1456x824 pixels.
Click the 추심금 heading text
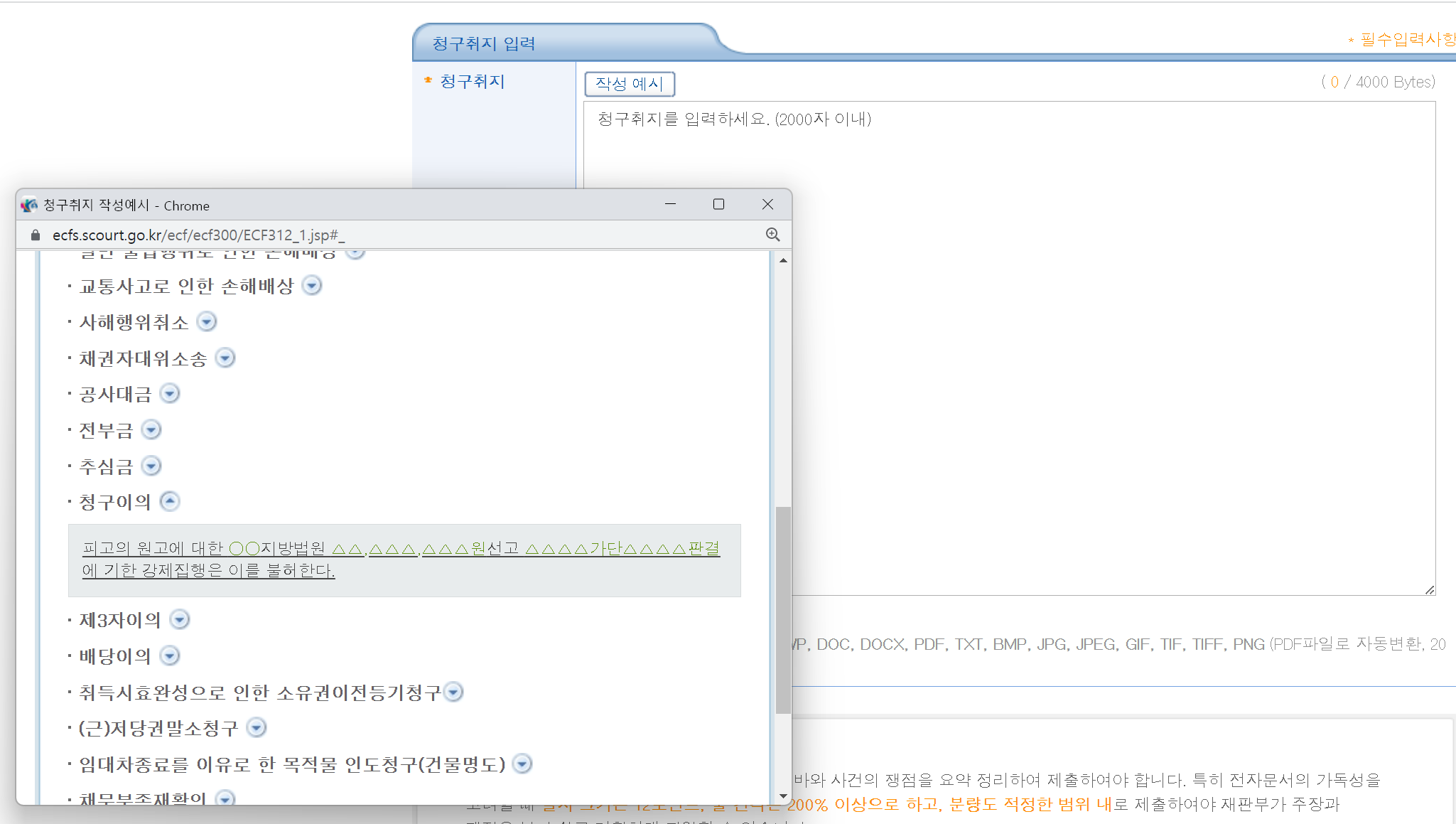coord(106,466)
